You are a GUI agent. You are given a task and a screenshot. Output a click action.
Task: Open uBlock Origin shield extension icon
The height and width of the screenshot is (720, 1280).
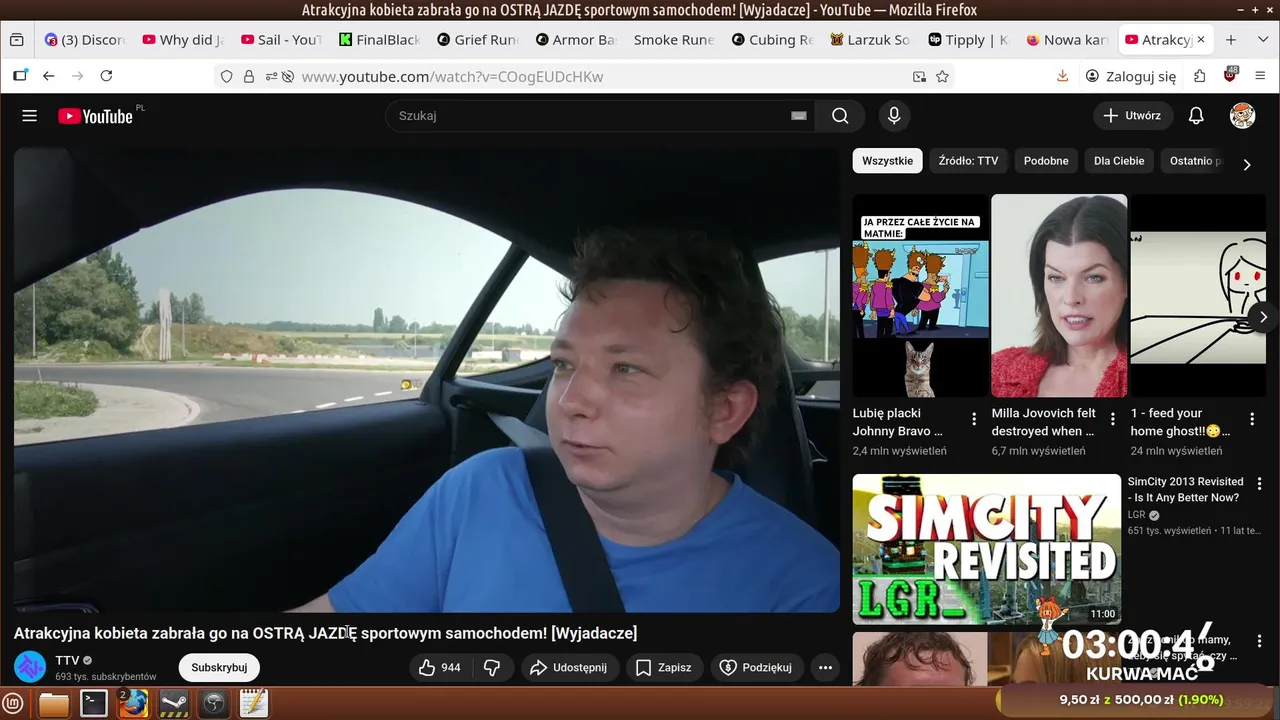coord(1230,76)
